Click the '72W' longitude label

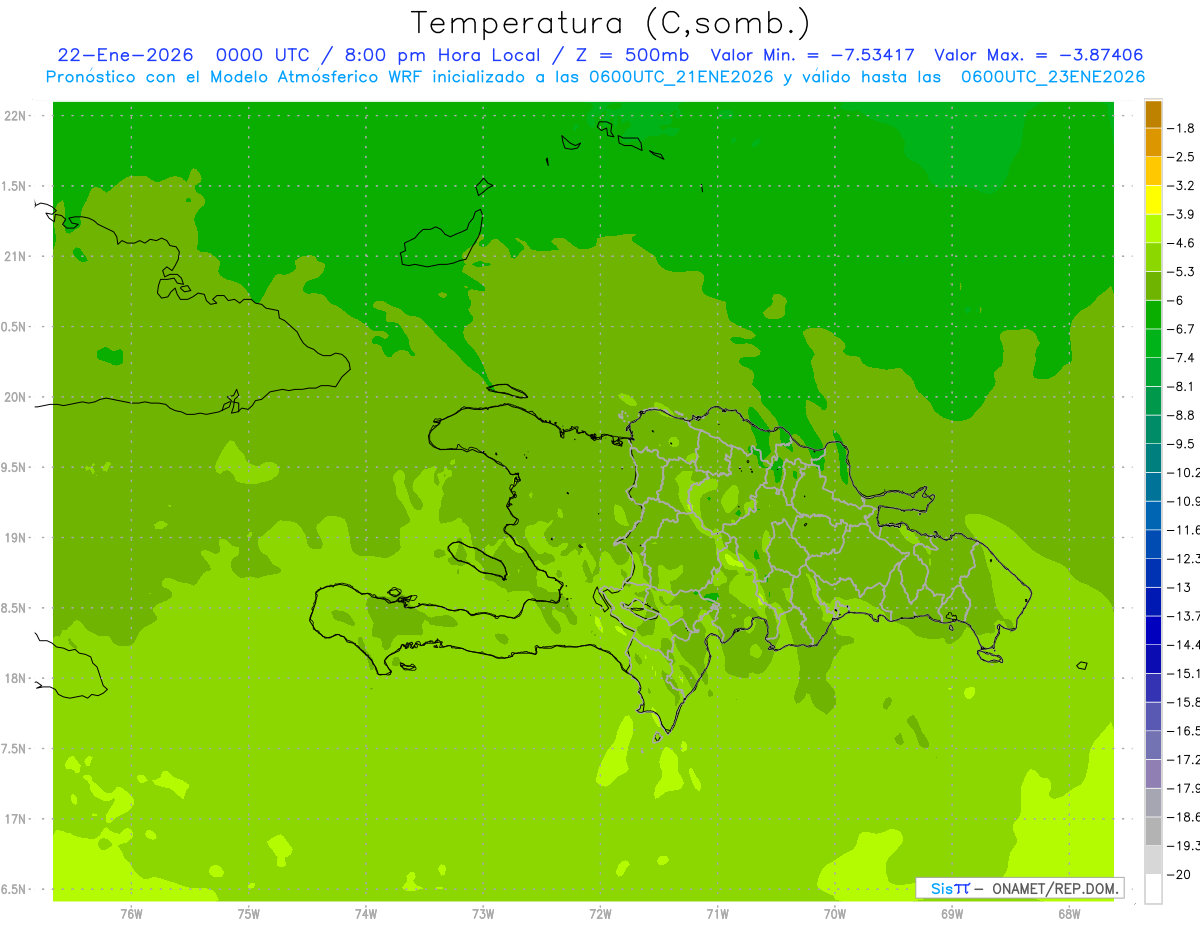600,913
